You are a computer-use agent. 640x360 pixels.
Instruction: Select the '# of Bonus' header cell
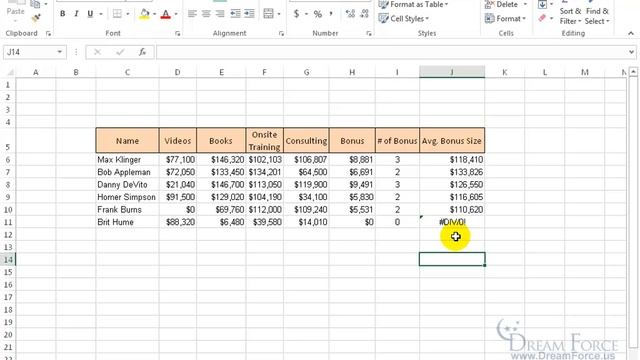(397, 140)
